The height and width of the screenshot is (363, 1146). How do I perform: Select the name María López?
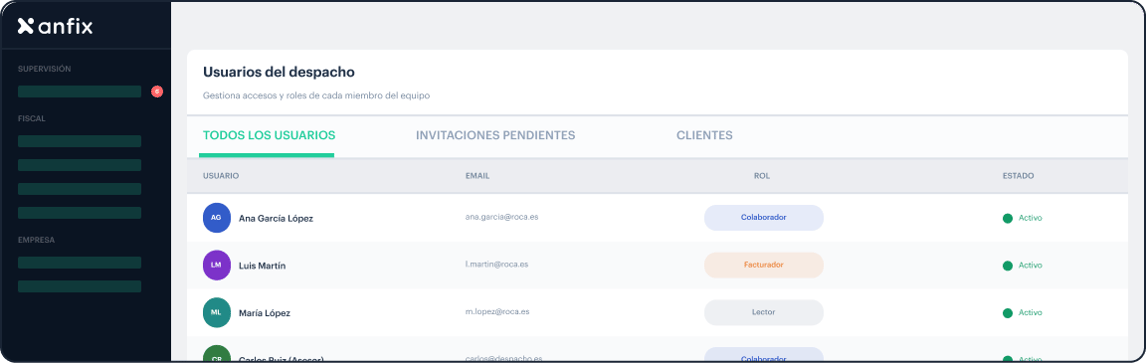coord(265,313)
